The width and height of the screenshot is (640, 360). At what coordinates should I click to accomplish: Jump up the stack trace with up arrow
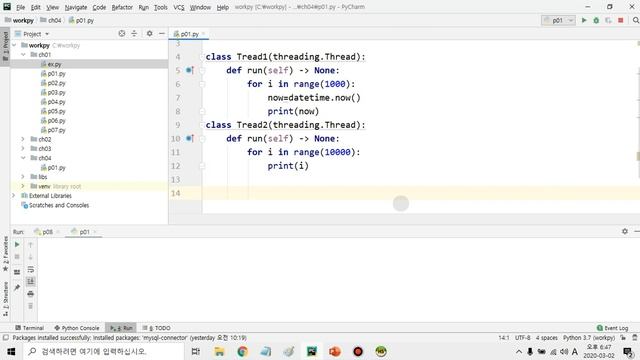[31, 245]
